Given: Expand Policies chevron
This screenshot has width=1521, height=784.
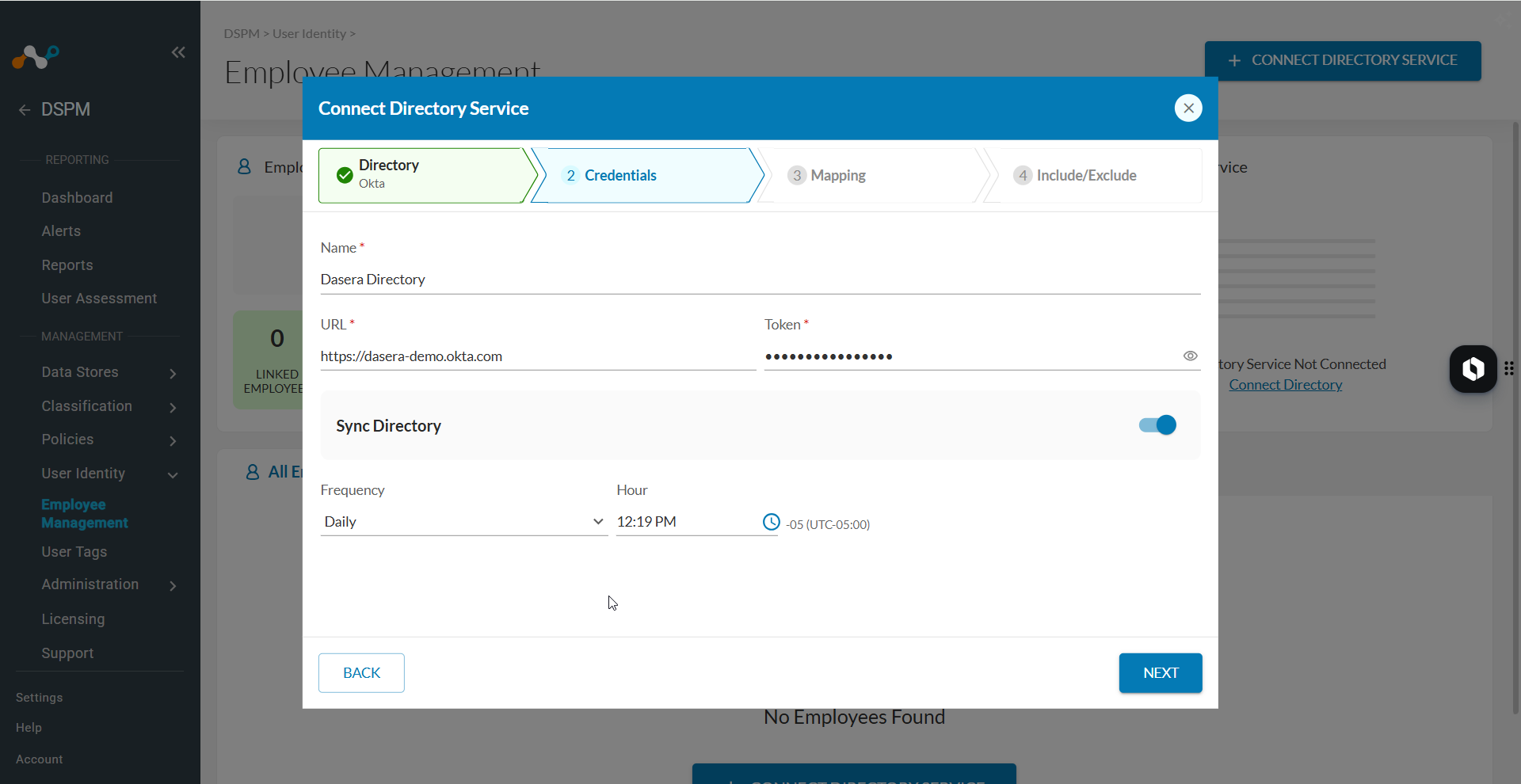Looking at the screenshot, I should 173,440.
